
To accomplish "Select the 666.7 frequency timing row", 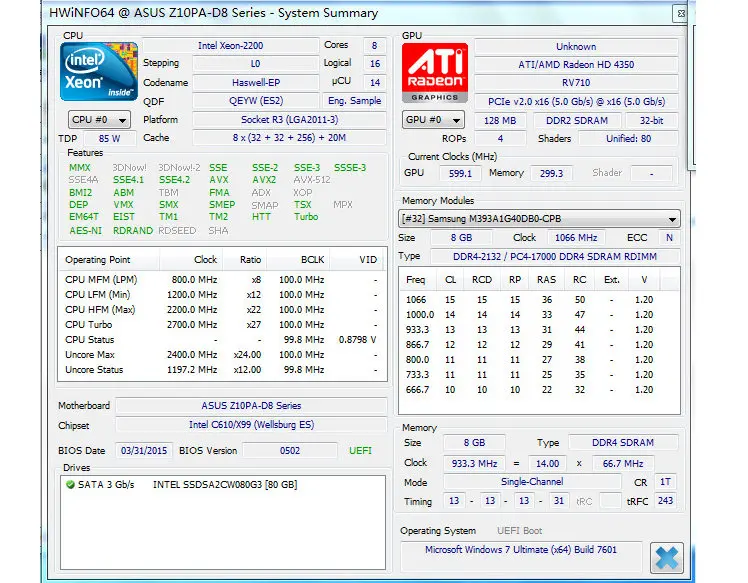I will [539, 390].
